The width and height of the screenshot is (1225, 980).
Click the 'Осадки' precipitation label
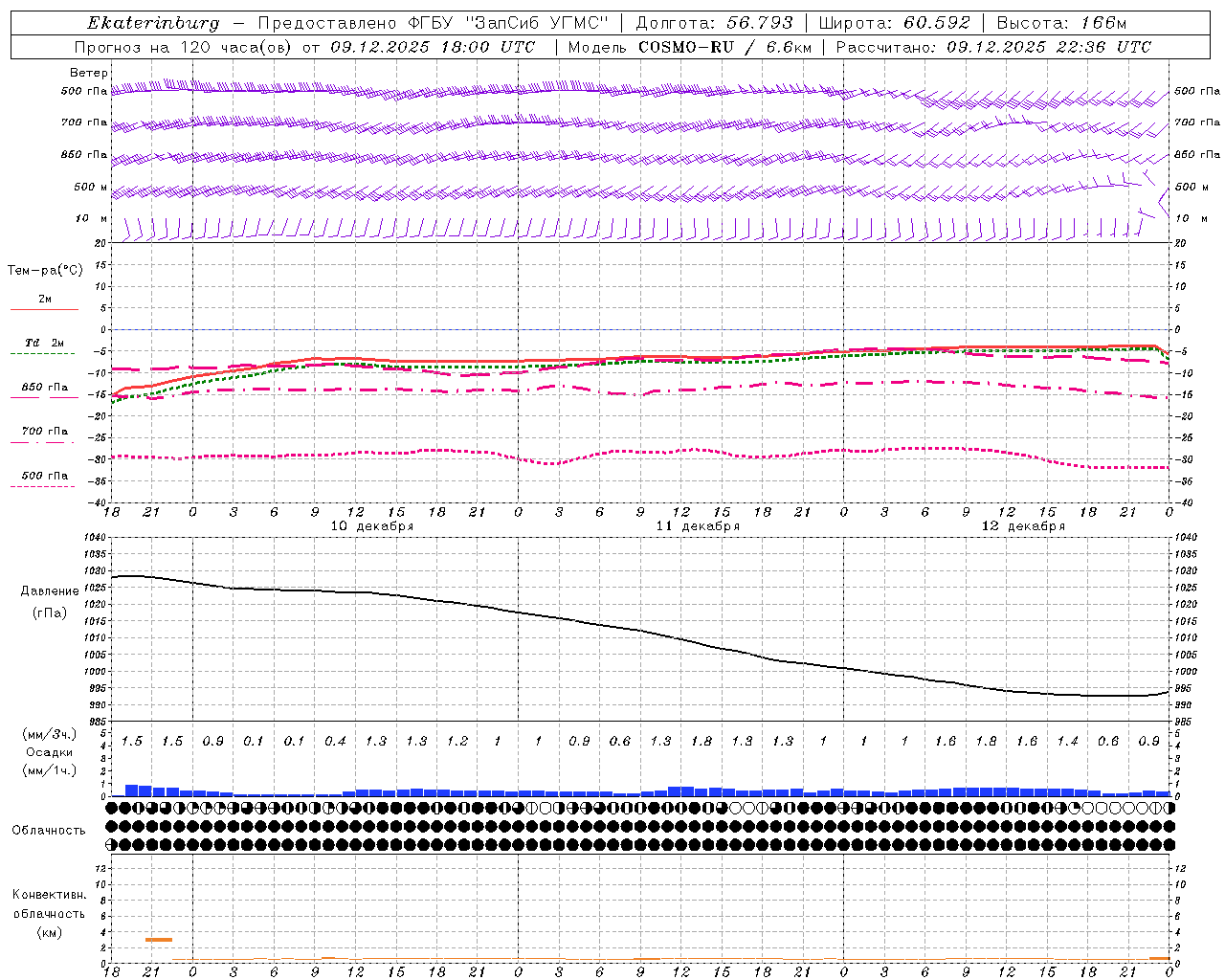[x=50, y=752]
